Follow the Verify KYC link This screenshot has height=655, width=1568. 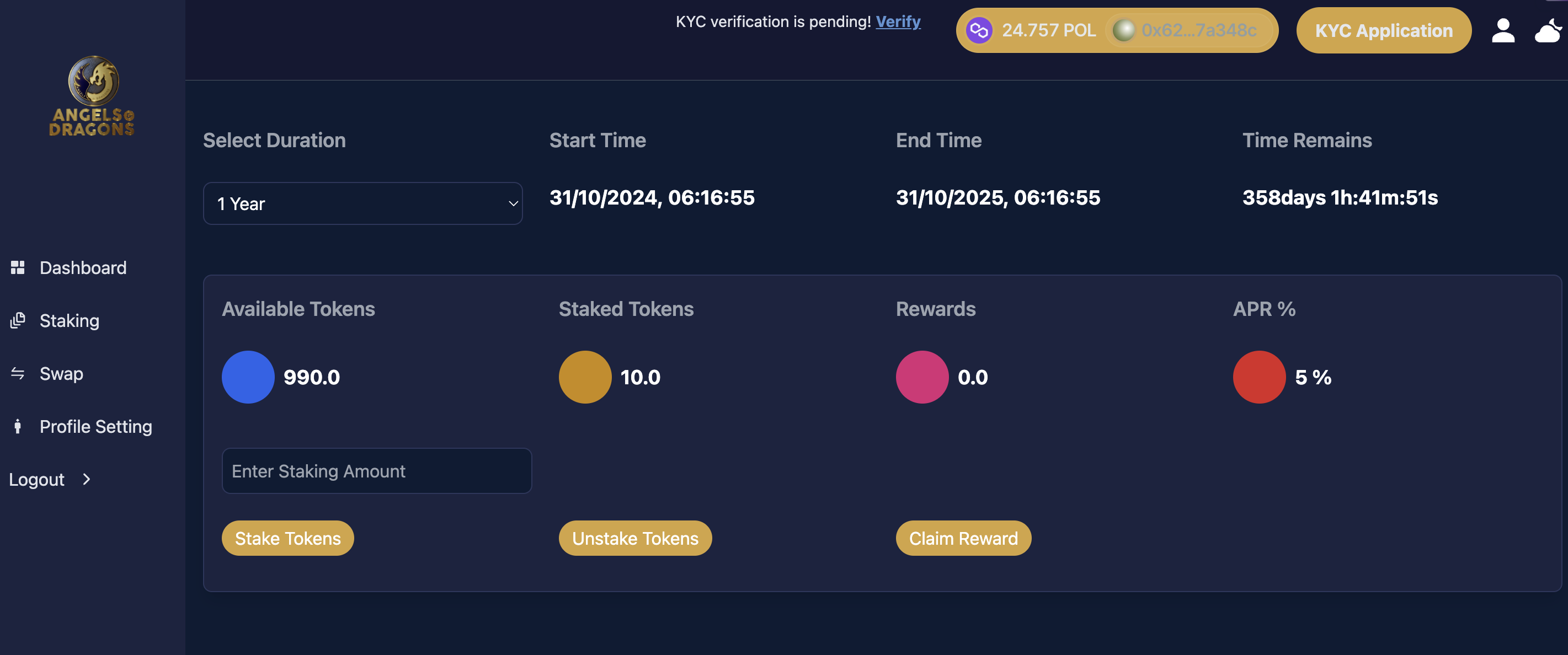click(x=898, y=22)
